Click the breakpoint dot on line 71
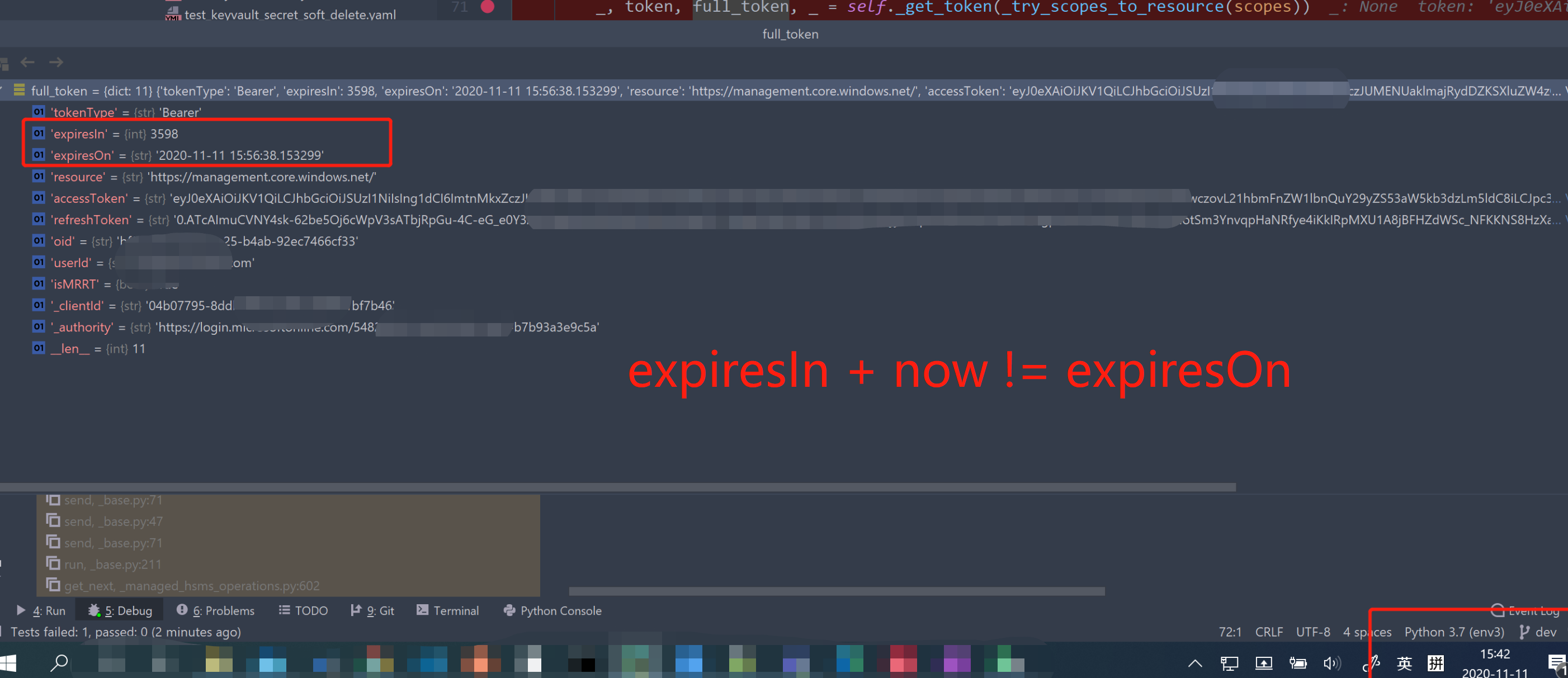Viewport: 1568px width, 678px height. click(x=487, y=7)
